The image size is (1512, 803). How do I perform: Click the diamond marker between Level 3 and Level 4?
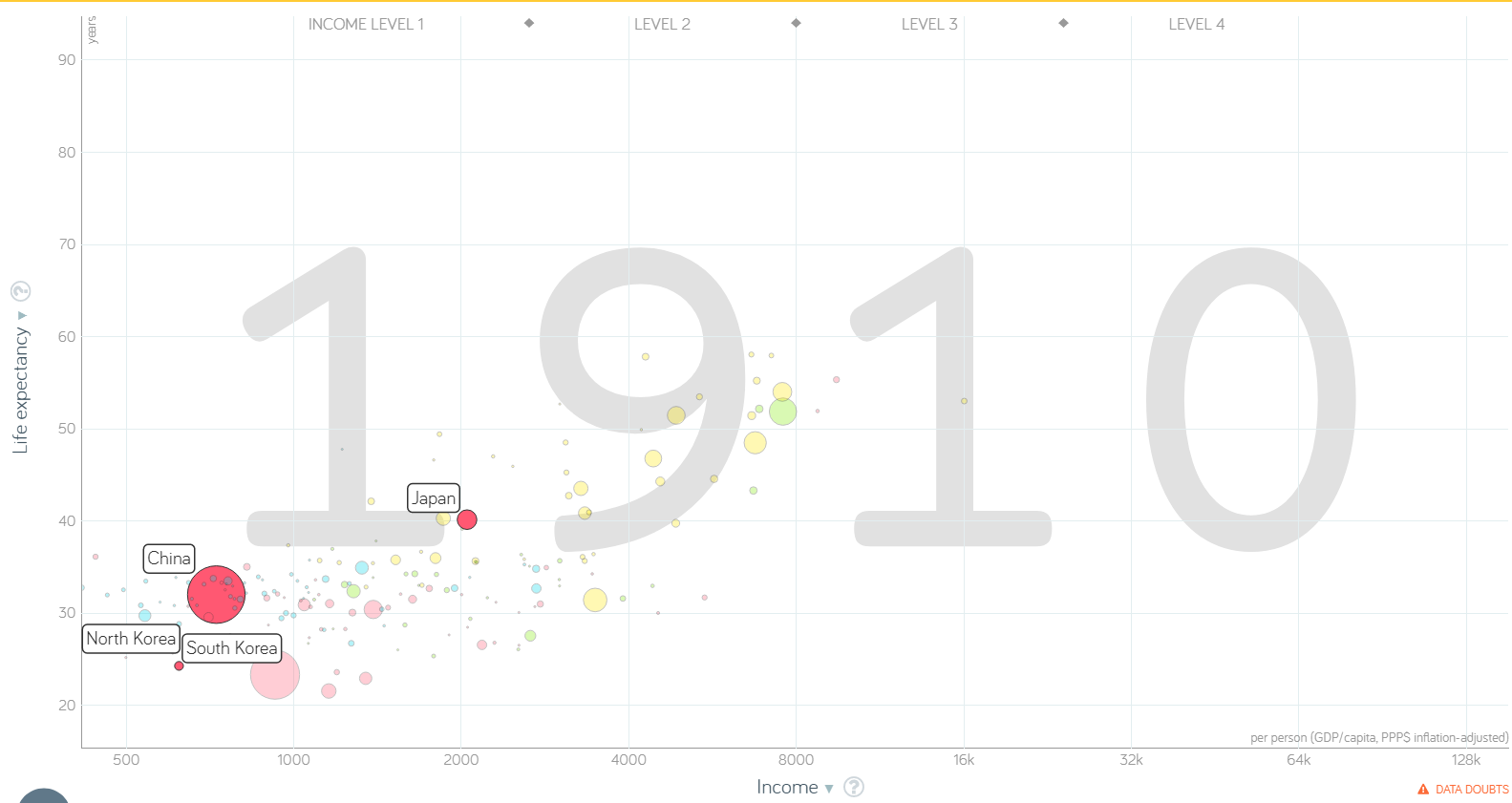click(x=1063, y=23)
